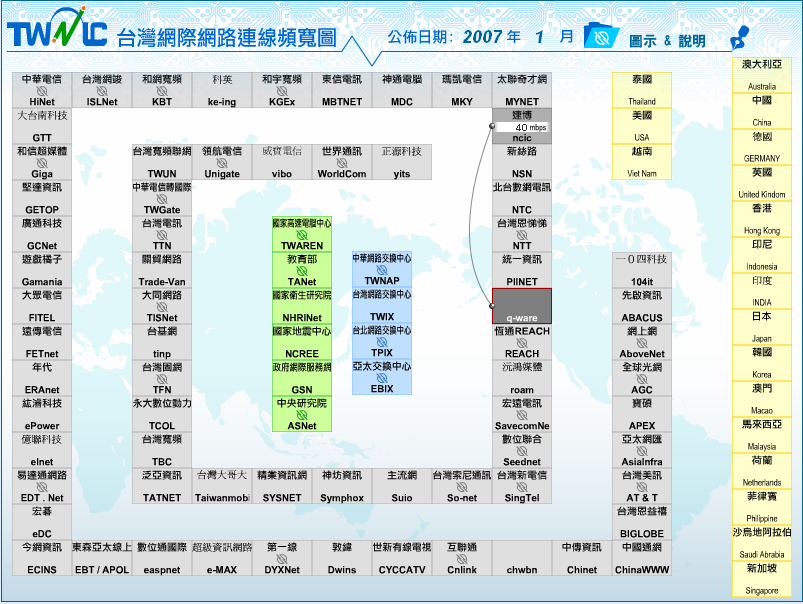
Task: Select the Korea country box
Action: 762,363
